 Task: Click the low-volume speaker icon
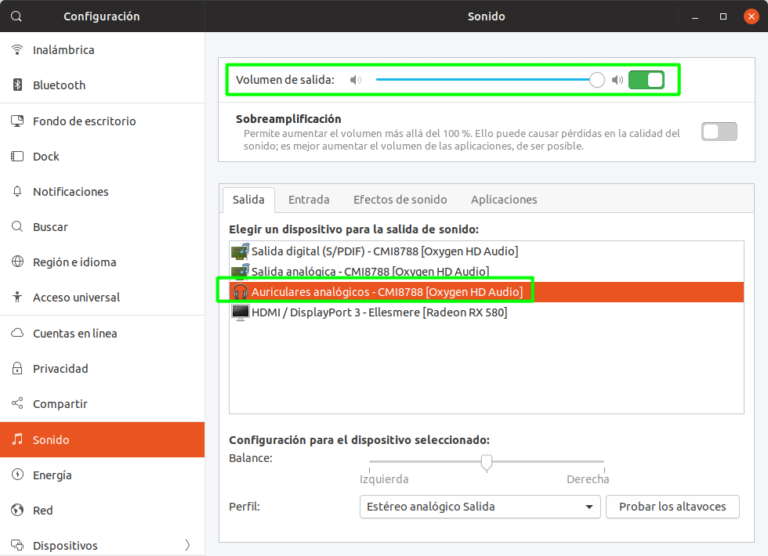356,80
